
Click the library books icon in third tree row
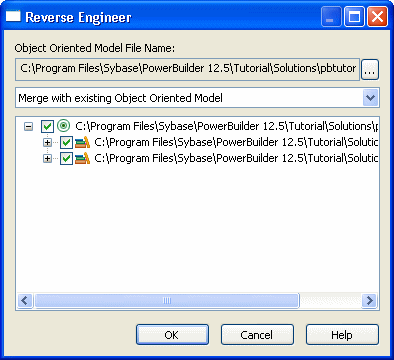pos(82,158)
